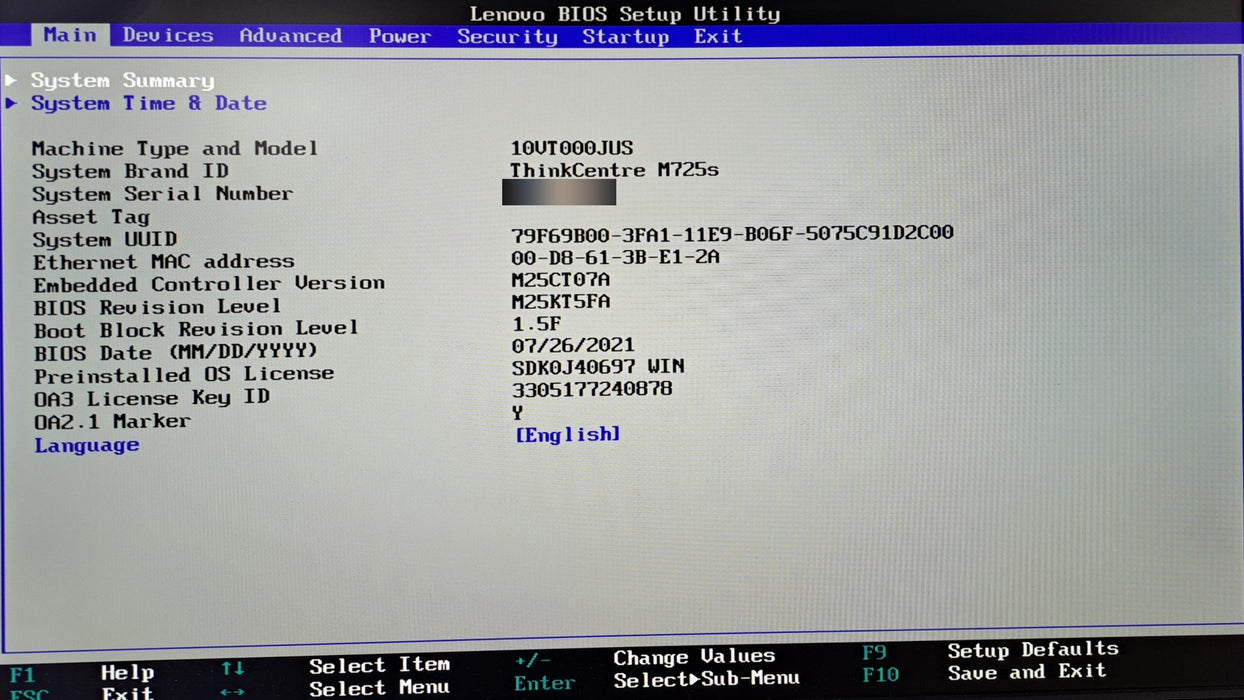Click the F9 Setup Defaults hint
Image resolution: width=1244 pixels, height=700 pixels.
click(990, 650)
